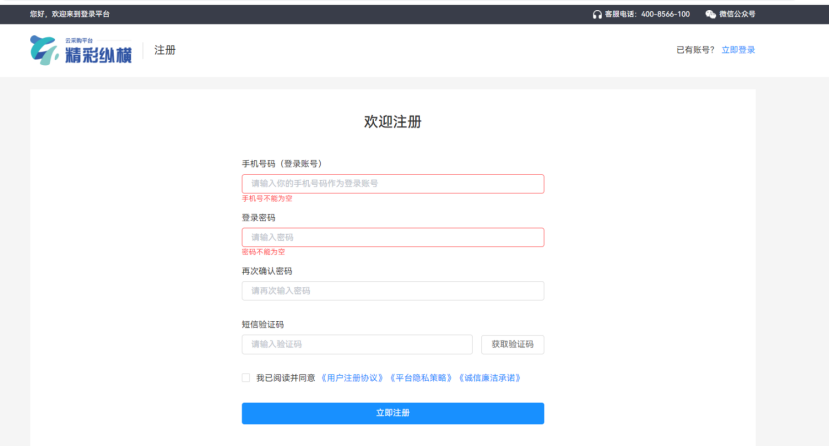Focus the login password input field
830x446 pixels.
pos(393,237)
